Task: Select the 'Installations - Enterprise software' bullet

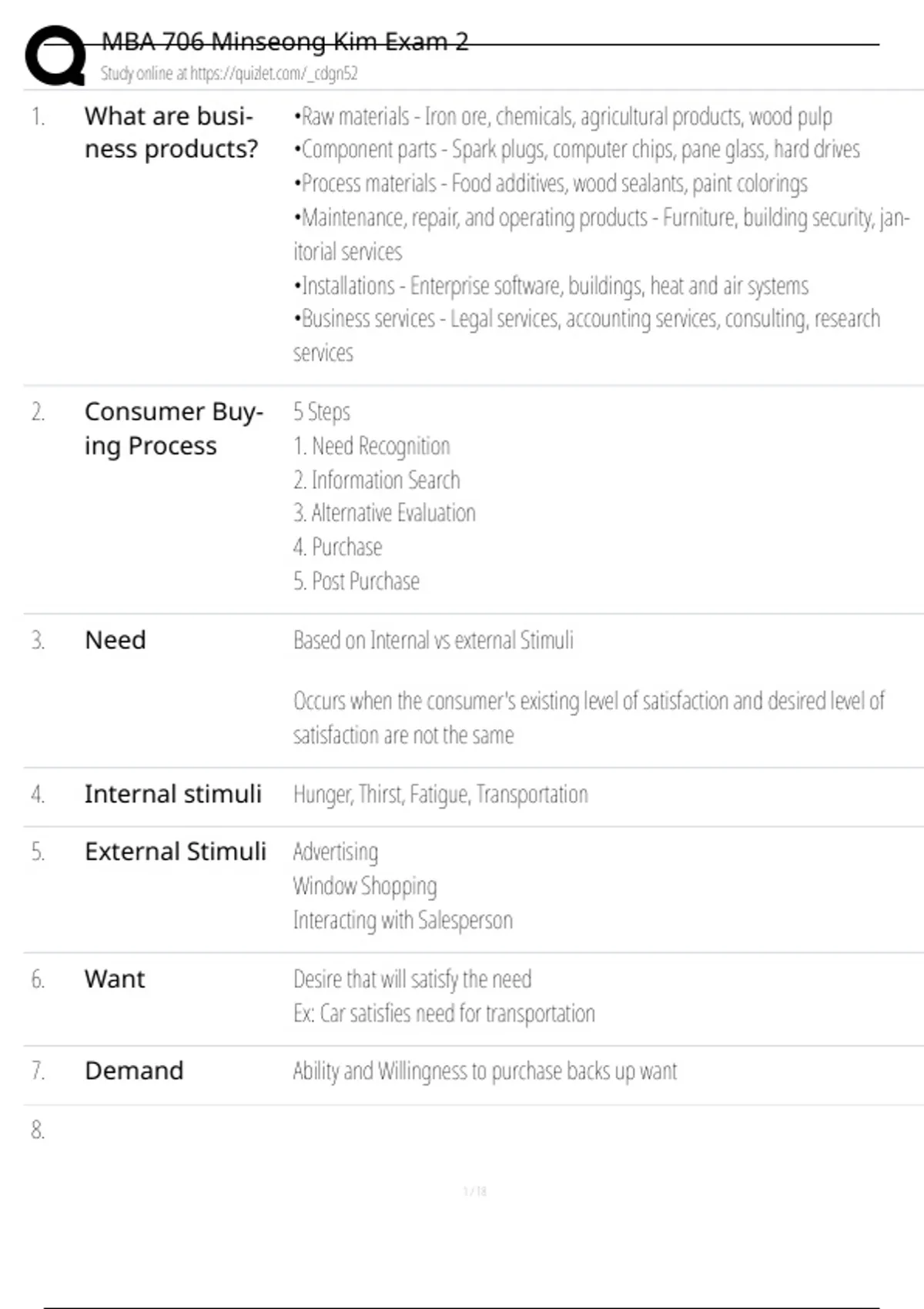Action: tap(551, 286)
